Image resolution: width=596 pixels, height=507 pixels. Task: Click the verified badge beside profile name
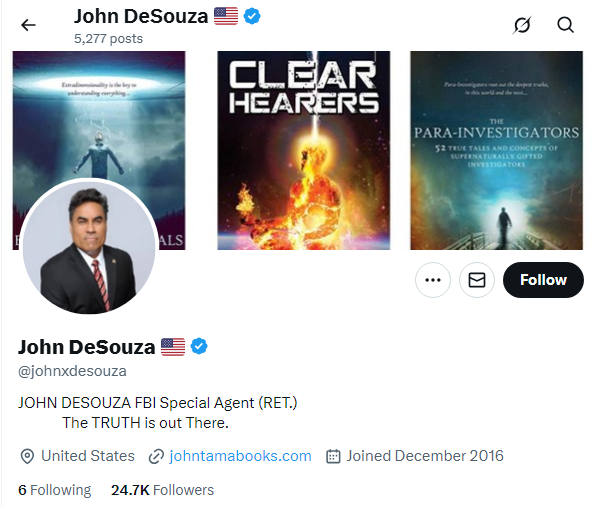click(x=199, y=347)
